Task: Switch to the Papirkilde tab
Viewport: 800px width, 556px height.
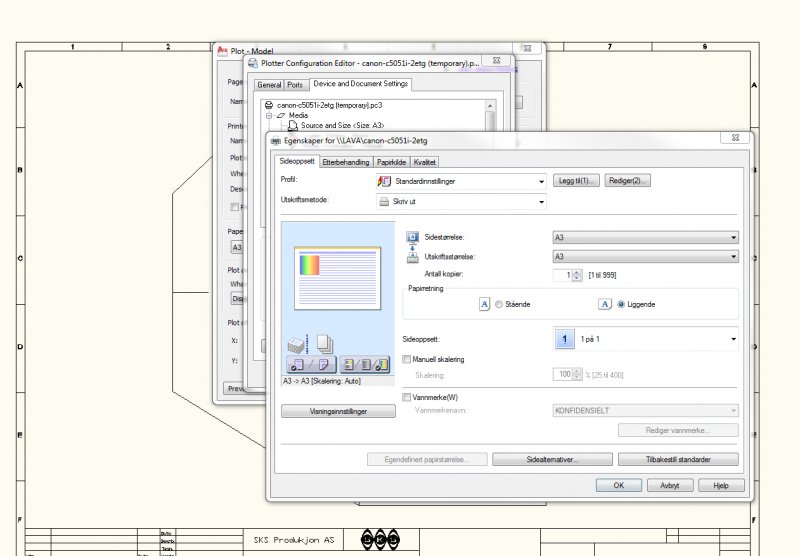Action: (x=391, y=162)
